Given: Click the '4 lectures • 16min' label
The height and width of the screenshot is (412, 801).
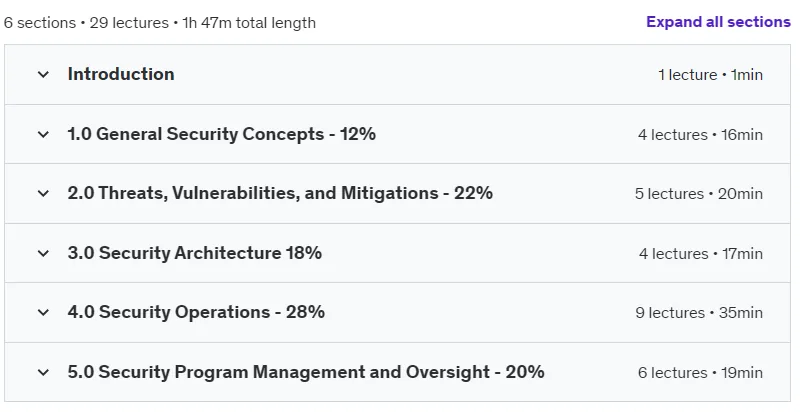Looking at the screenshot, I should tap(700, 135).
